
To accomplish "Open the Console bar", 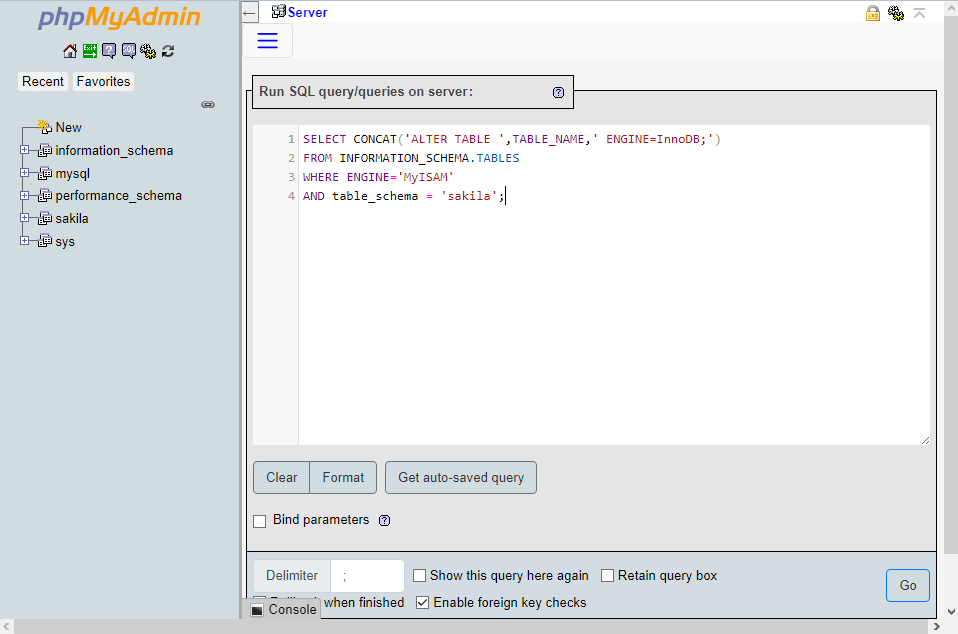I will click(x=285, y=610).
